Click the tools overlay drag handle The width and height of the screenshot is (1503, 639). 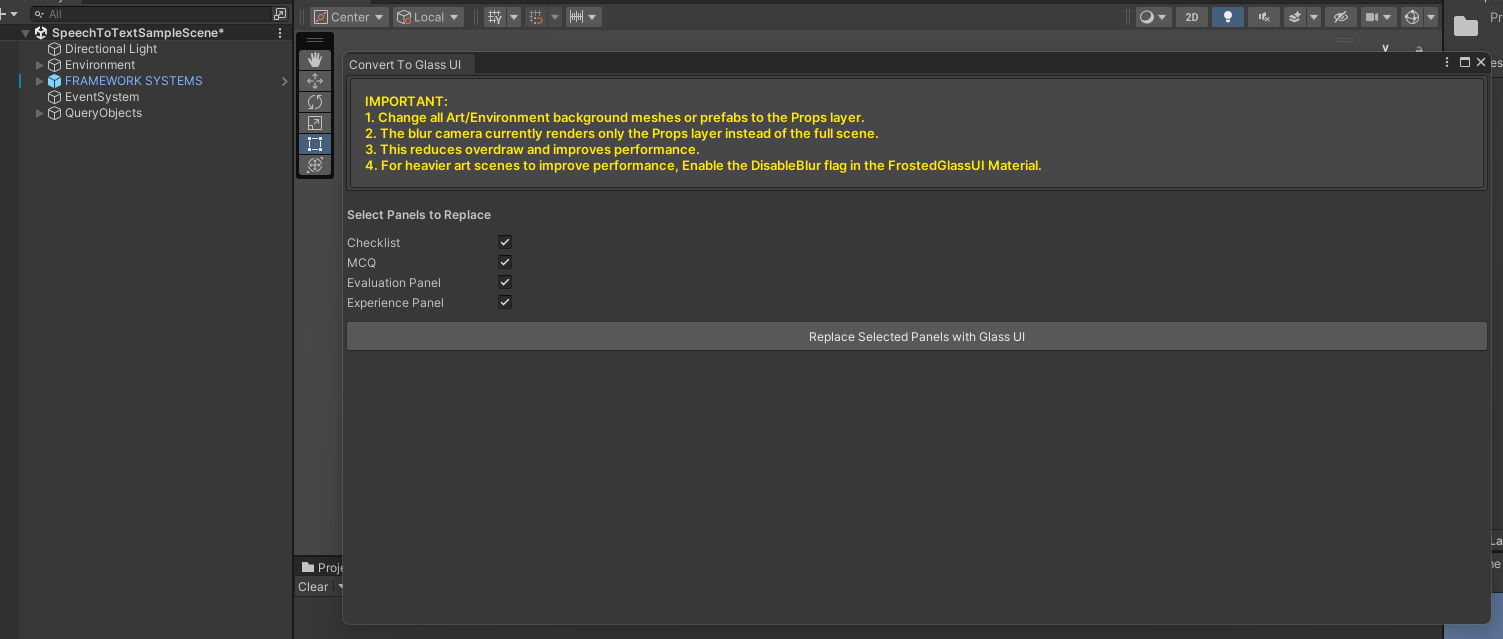click(315, 40)
